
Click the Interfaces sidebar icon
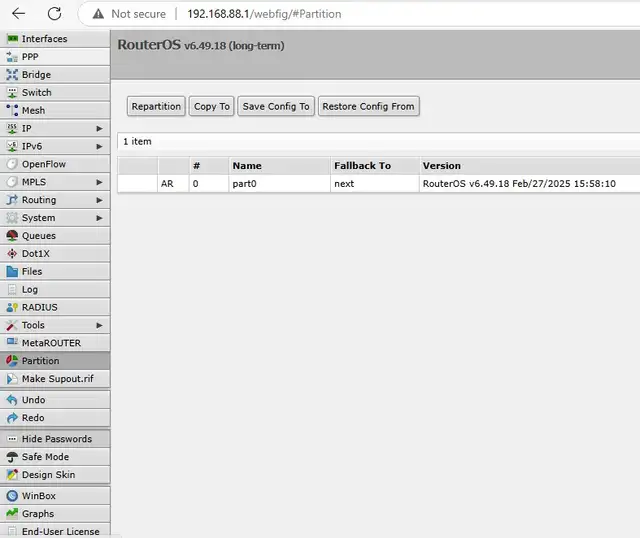12,39
